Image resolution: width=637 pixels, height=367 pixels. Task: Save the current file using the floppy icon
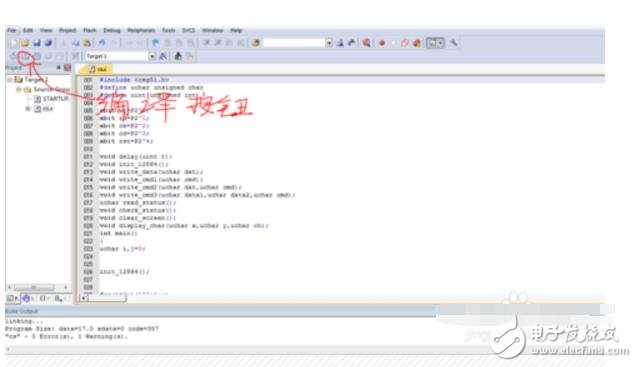(x=37, y=43)
